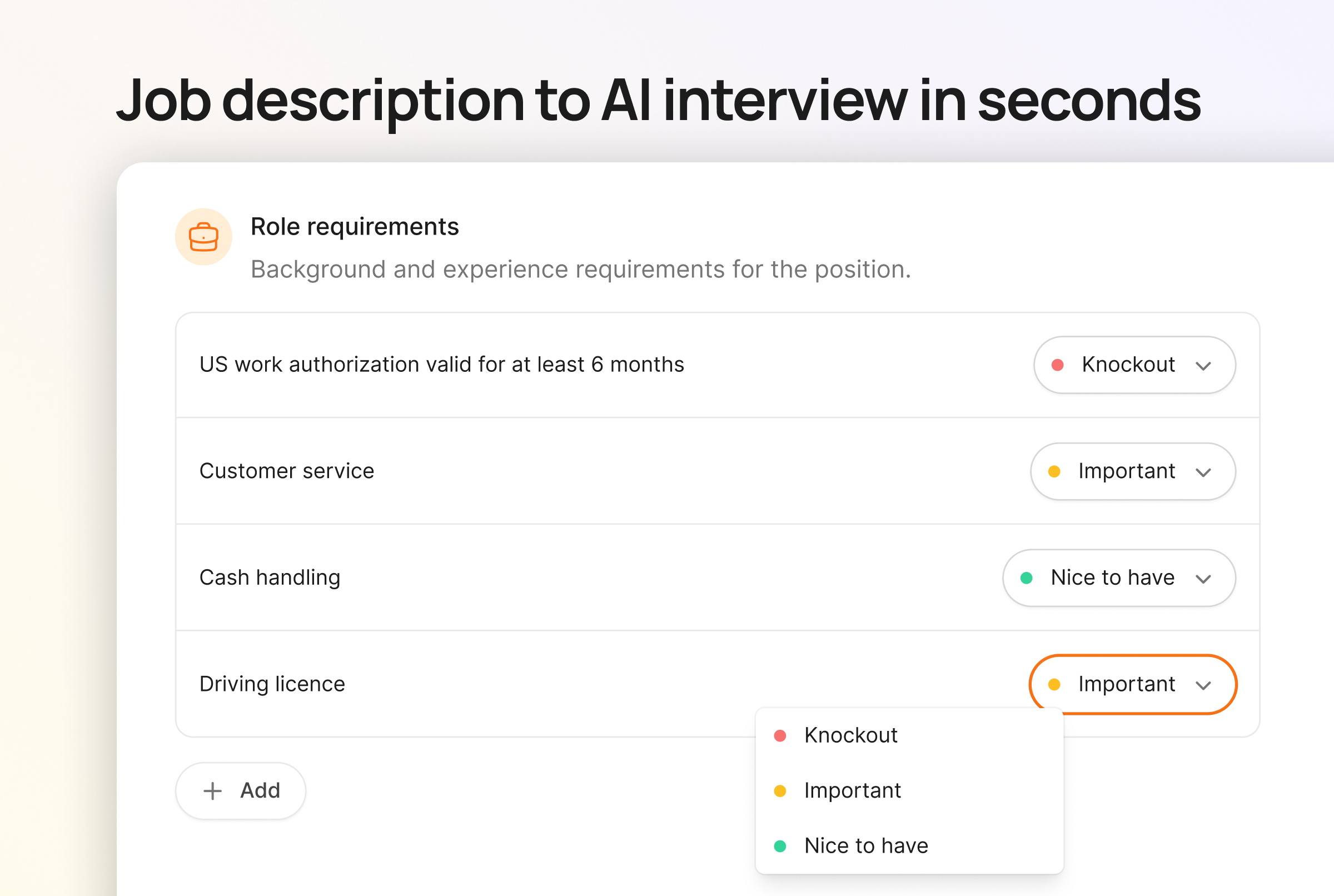
Task: Click the Driving licence requirement text
Action: [x=272, y=684]
